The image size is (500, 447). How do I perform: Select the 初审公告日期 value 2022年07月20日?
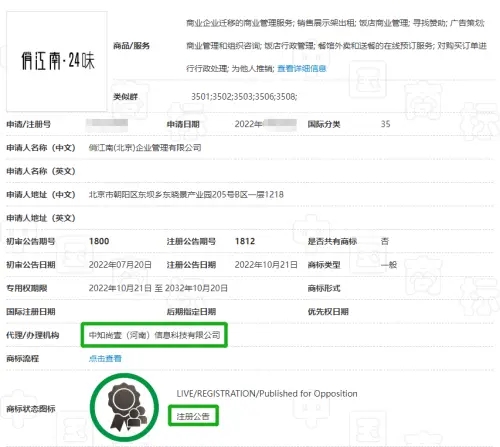pos(120,265)
